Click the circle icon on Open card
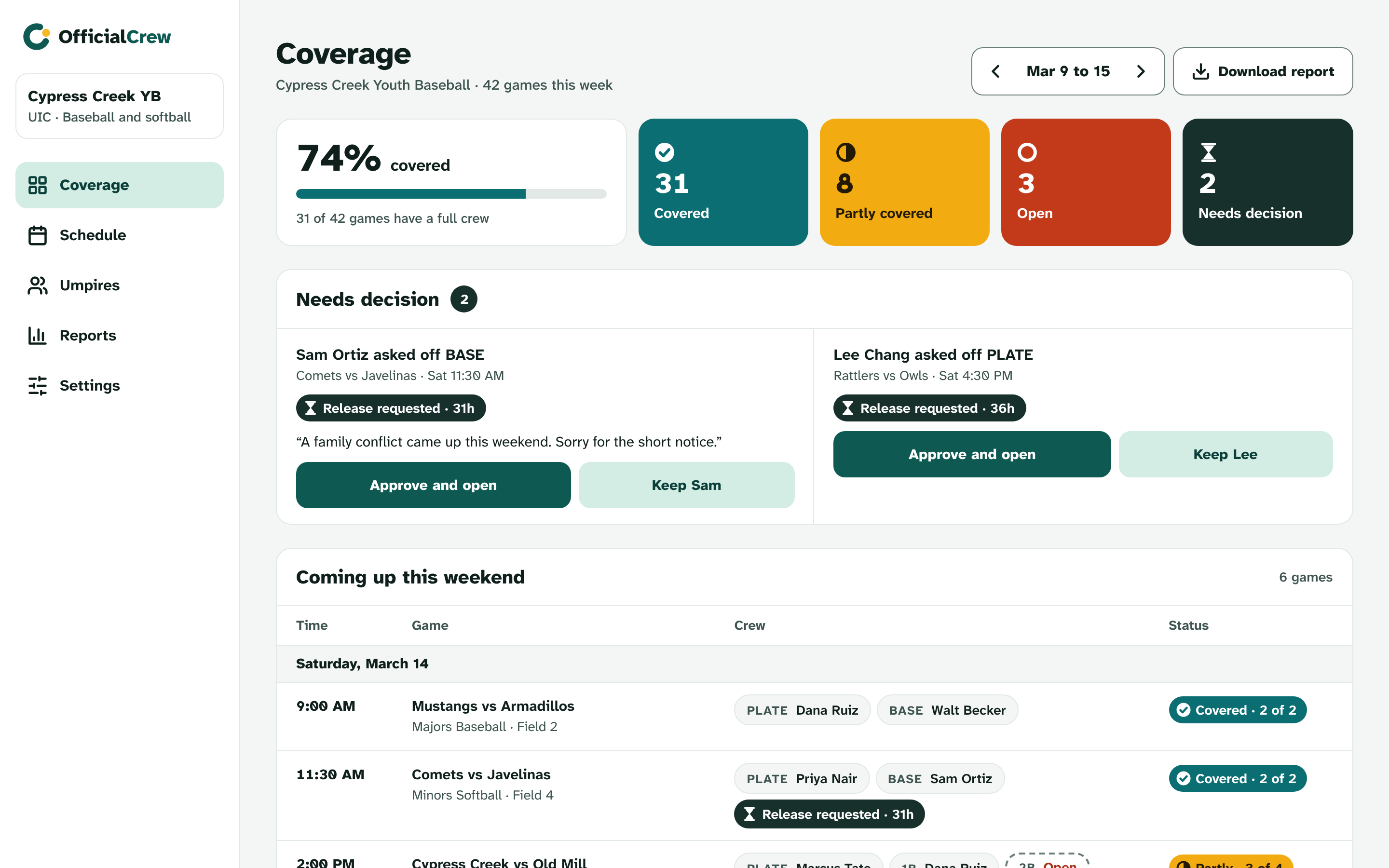The width and height of the screenshot is (1389, 868). click(x=1027, y=152)
